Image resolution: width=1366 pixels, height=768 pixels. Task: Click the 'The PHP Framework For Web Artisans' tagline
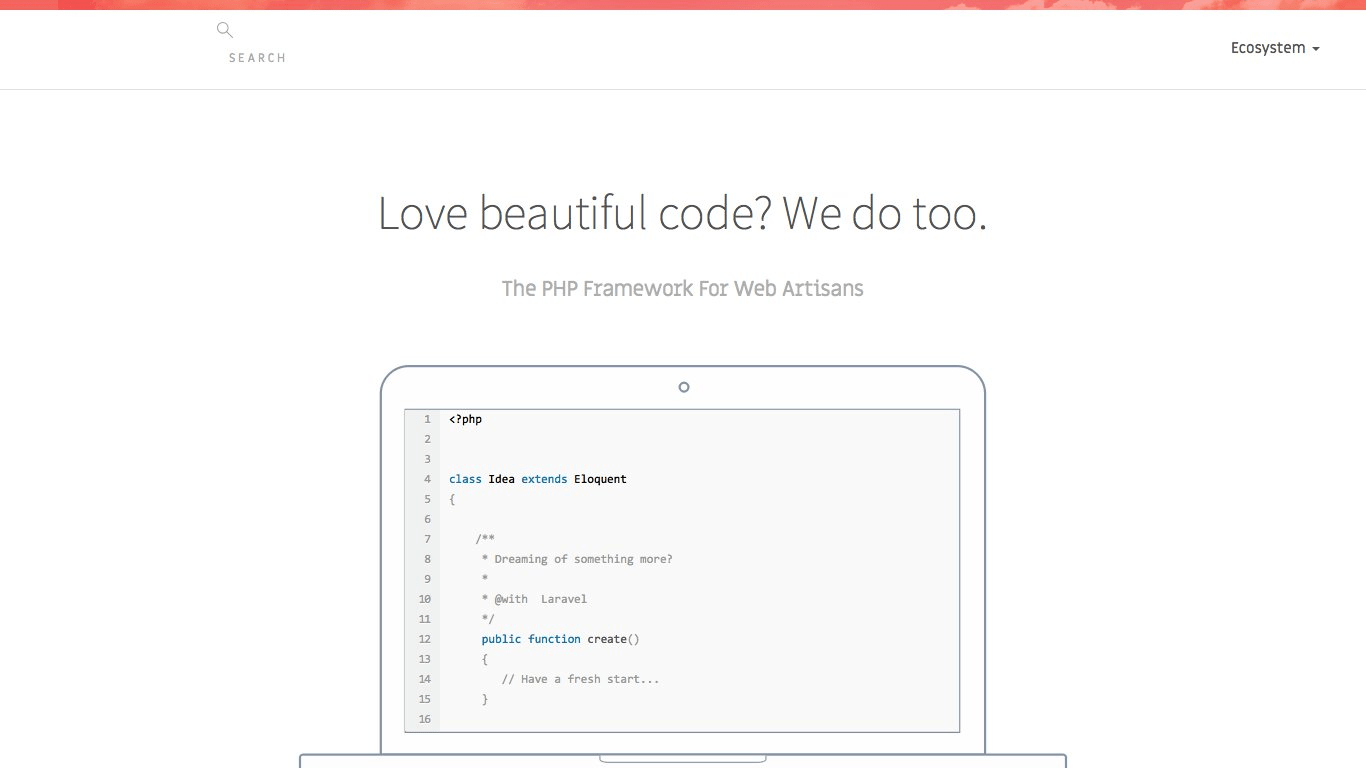coord(683,288)
